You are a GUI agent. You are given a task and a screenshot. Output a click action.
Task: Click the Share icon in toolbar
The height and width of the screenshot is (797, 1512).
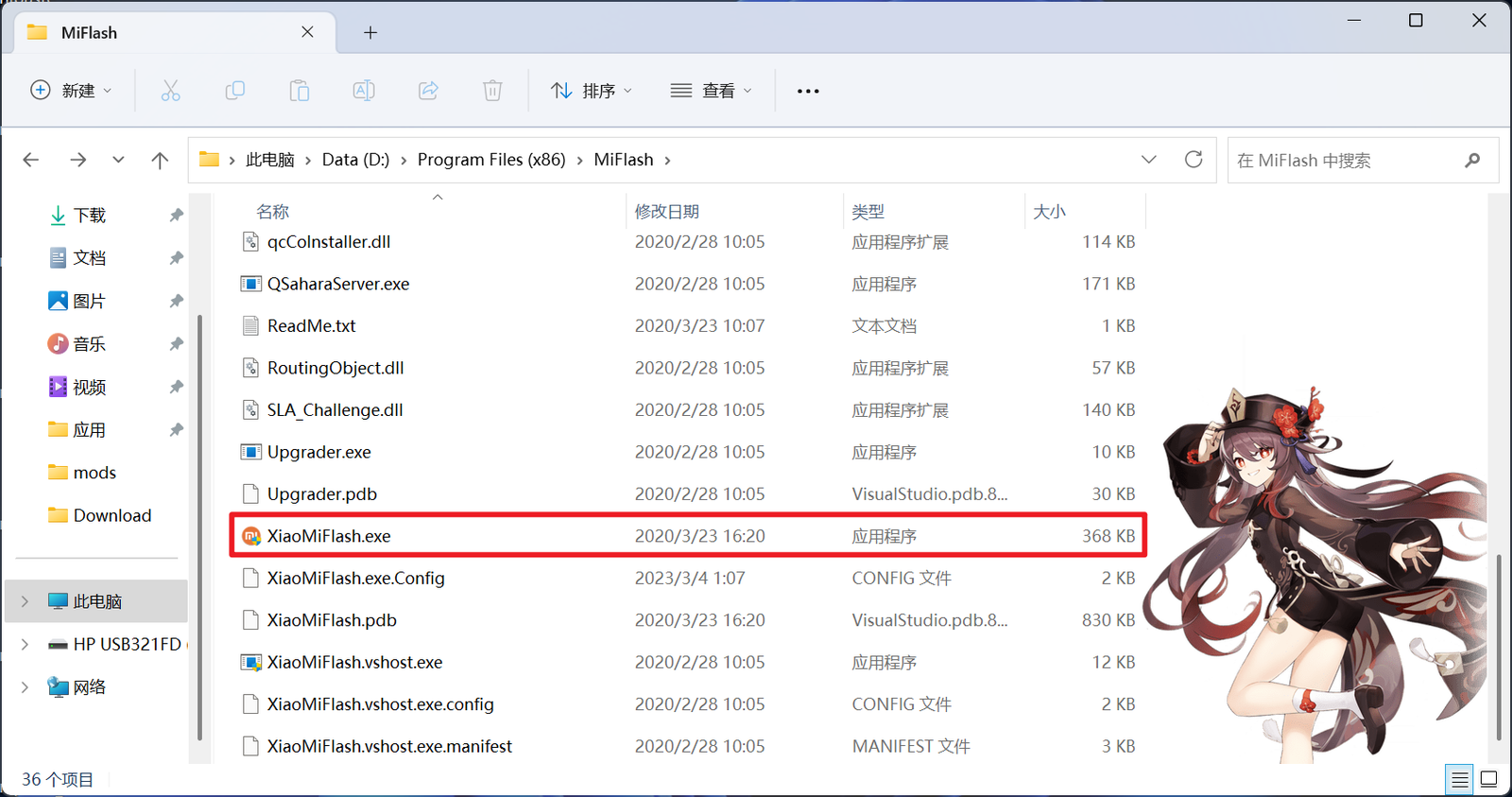pyautogui.click(x=428, y=91)
